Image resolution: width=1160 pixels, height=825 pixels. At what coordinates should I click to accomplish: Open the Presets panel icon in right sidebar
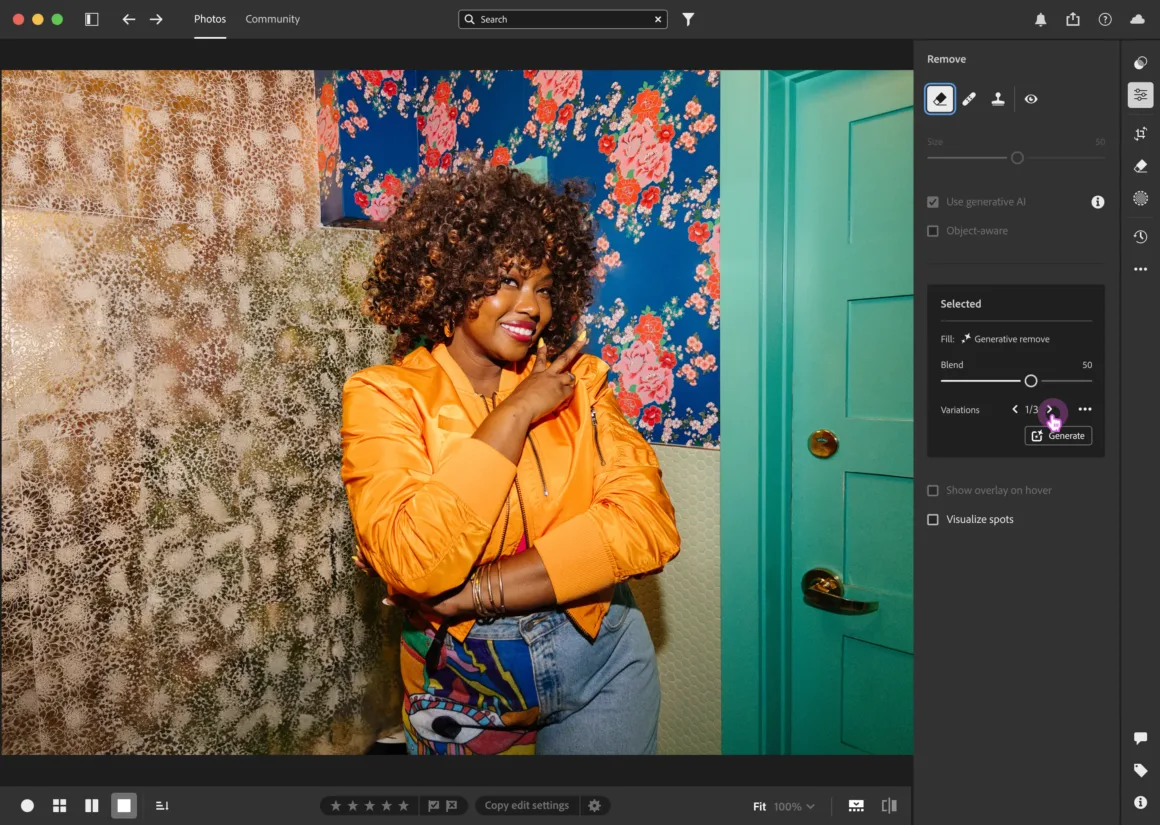1140,63
